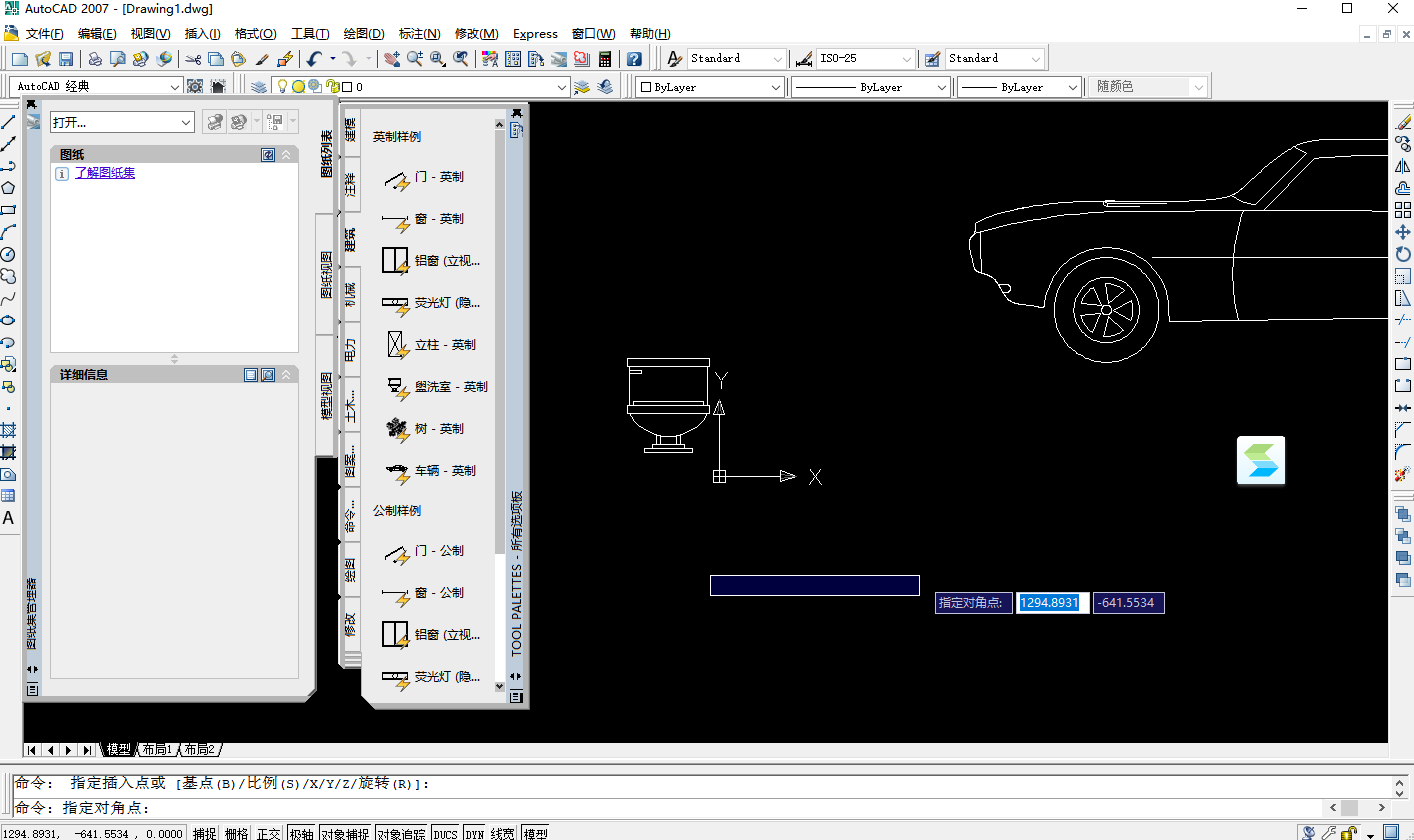Viewport: 1414px width, 840px height.
Task: Switch to the 图纸视图 tab in sheet set manager
Action: click(x=326, y=275)
